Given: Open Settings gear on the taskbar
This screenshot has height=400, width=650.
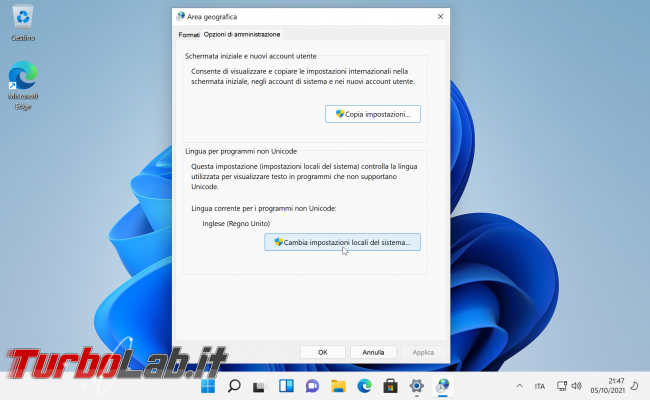Looking at the screenshot, I should coord(416,386).
